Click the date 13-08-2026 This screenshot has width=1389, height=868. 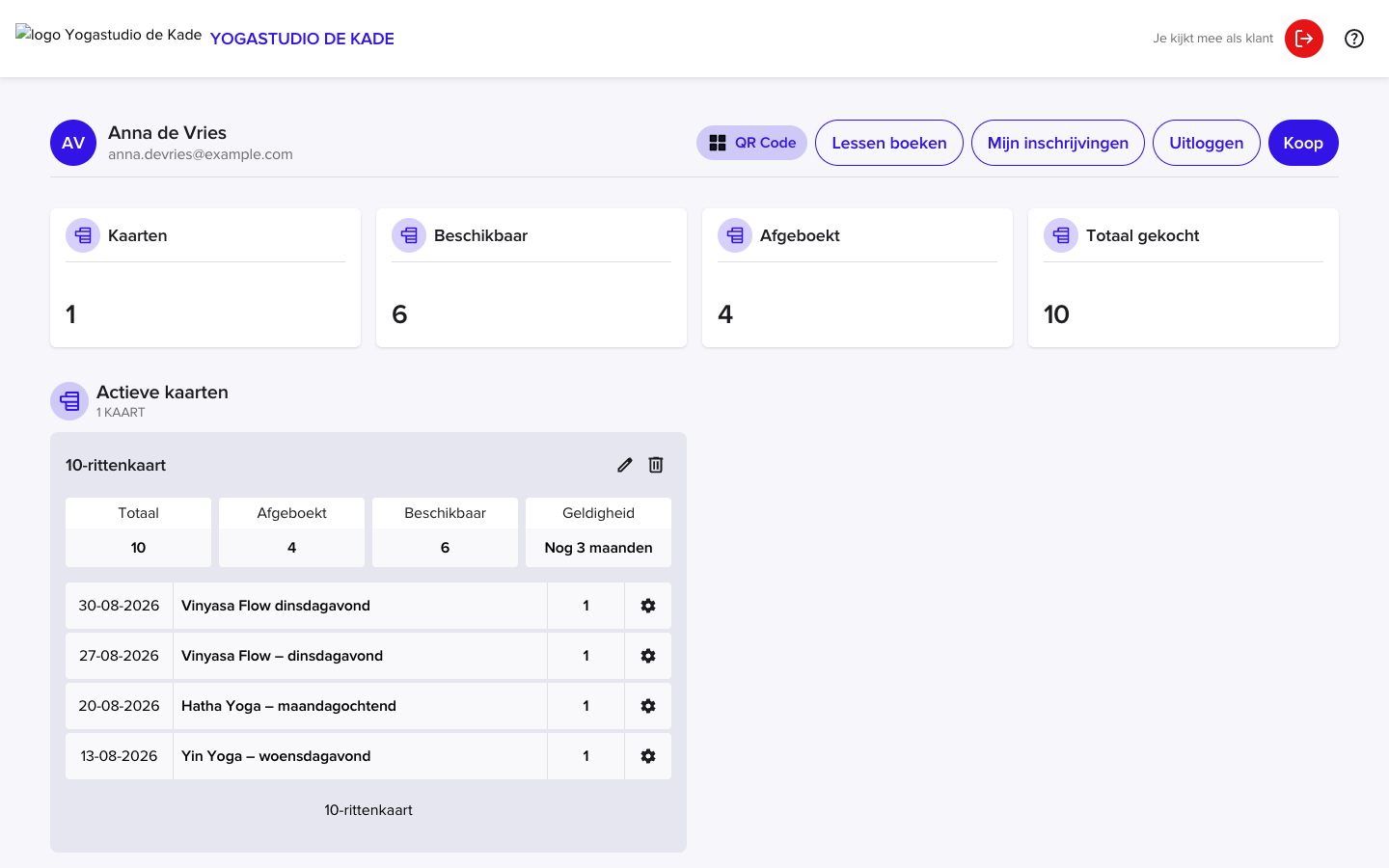pyautogui.click(x=119, y=756)
